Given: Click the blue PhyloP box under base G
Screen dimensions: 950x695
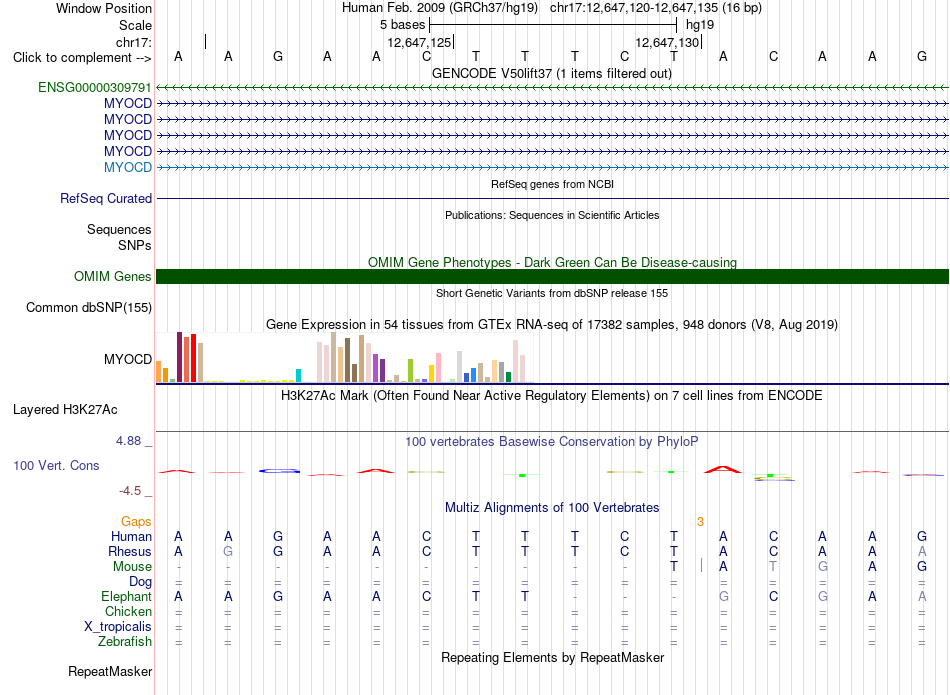Looking at the screenshot, I should pos(279,471).
